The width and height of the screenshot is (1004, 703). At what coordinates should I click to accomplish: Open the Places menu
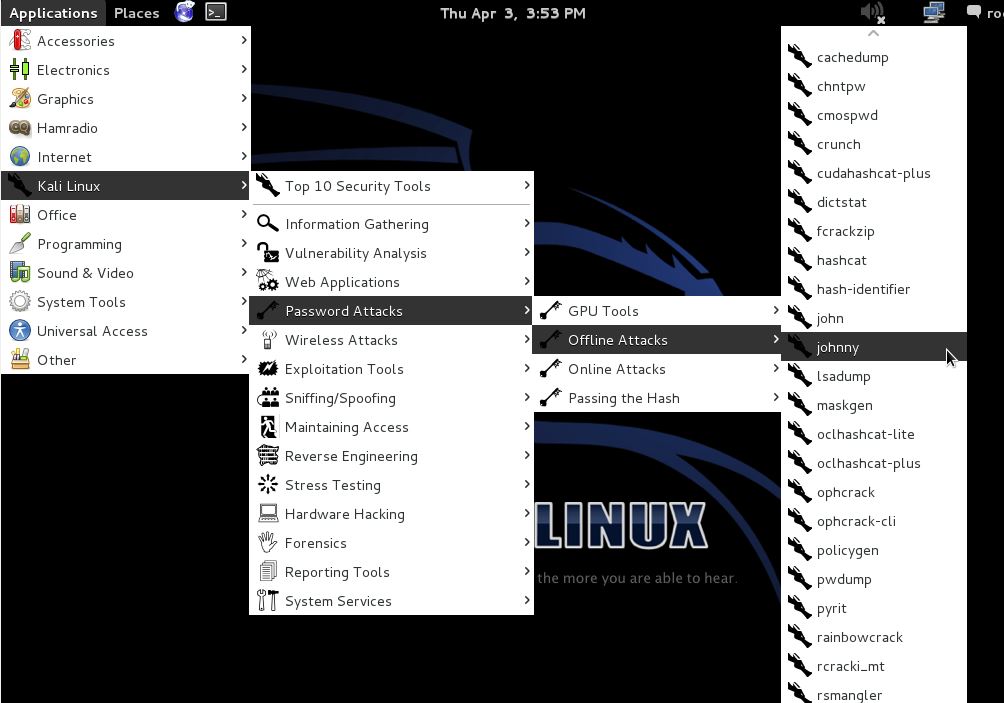tap(136, 13)
